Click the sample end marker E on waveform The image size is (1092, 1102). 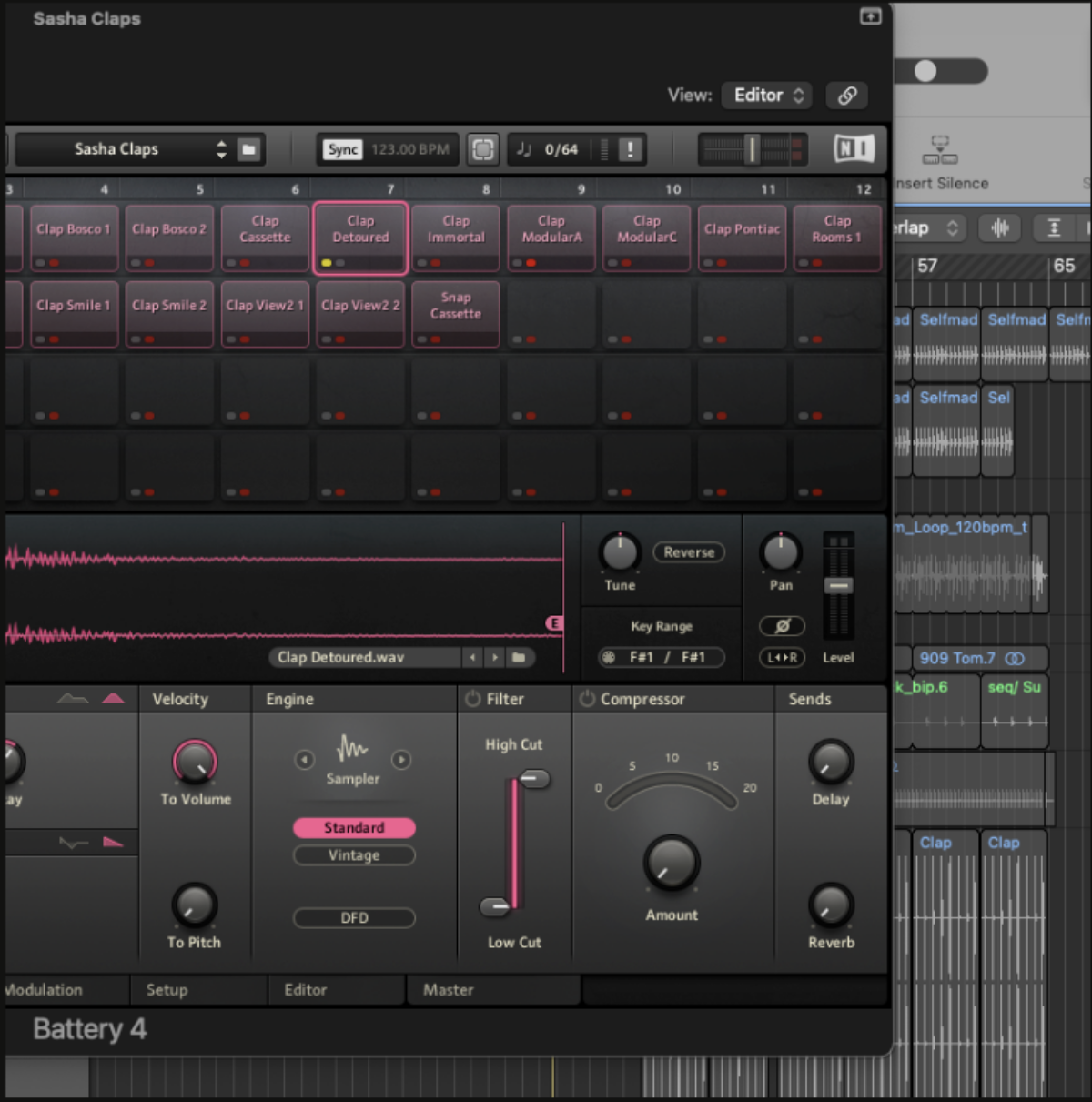(553, 623)
